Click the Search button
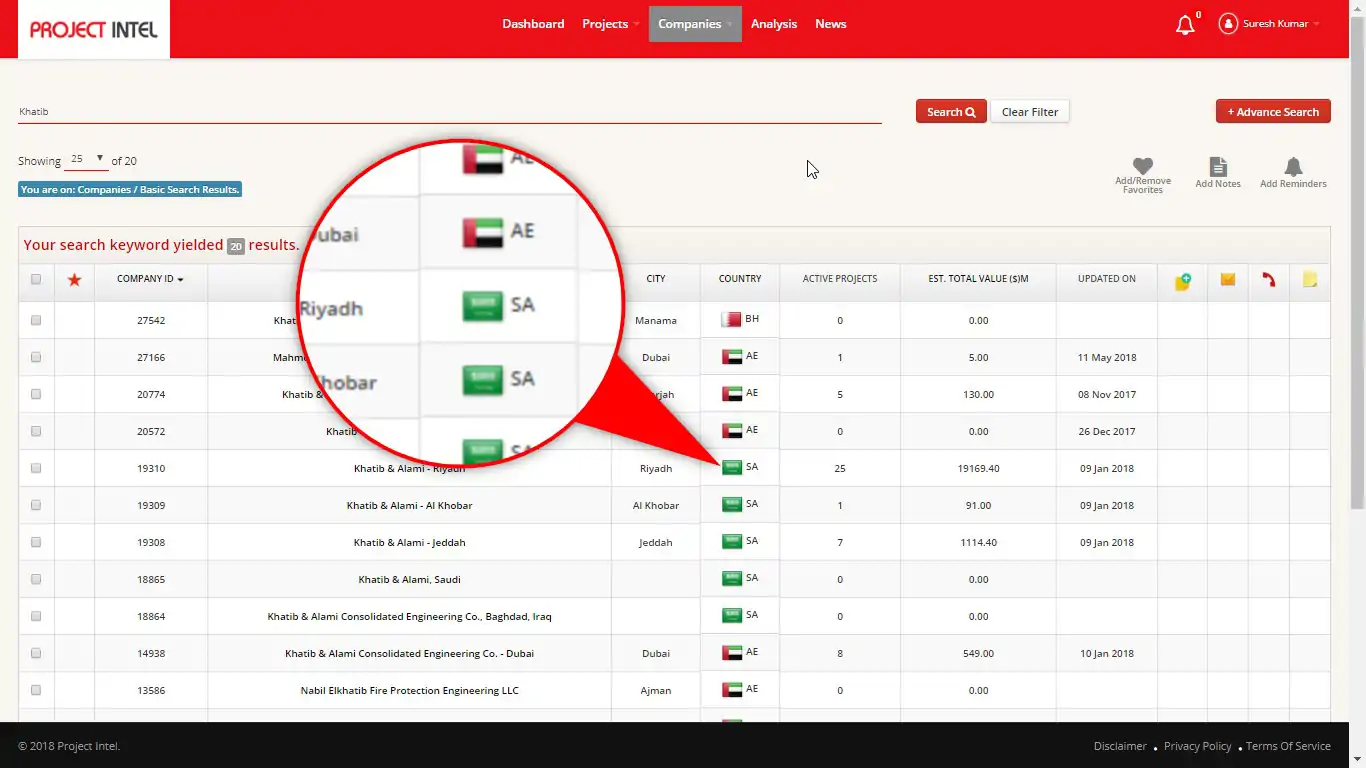Image resolution: width=1366 pixels, height=768 pixels. pos(951,112)
